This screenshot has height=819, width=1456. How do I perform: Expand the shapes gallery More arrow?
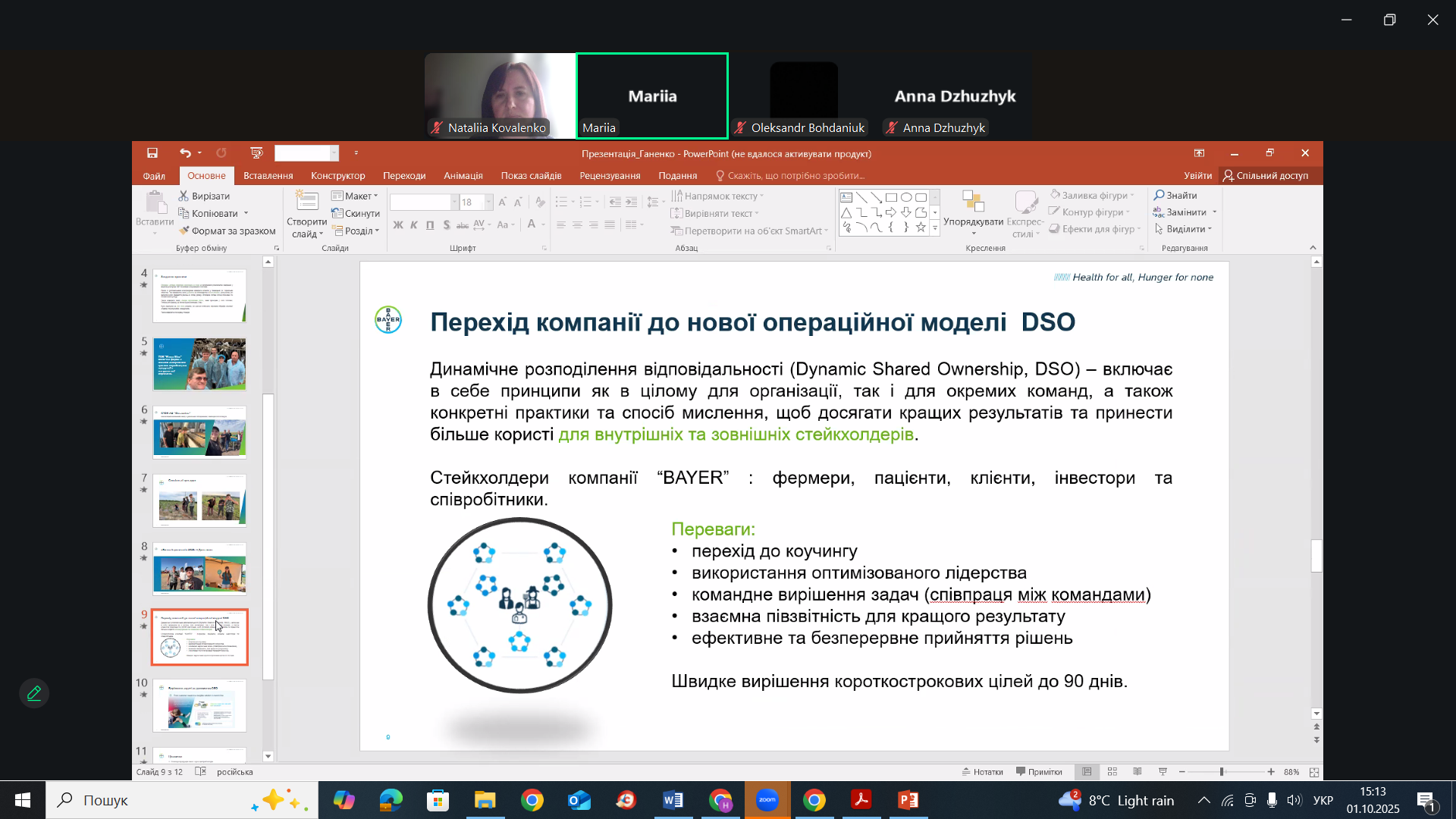coord(935,228)
